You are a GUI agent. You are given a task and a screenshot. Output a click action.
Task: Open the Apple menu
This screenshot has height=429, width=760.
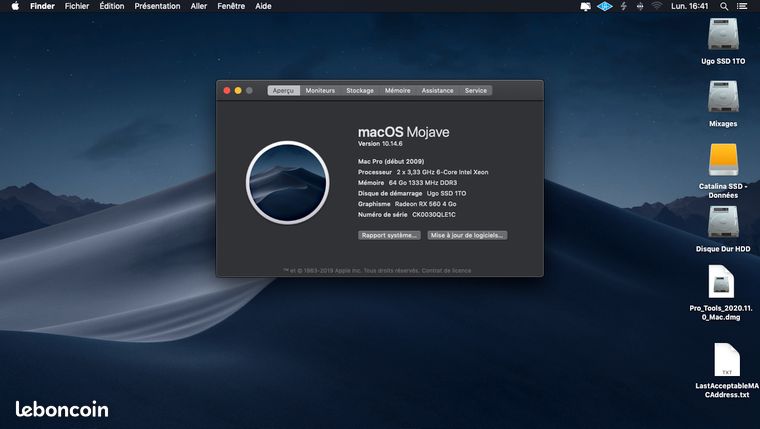15,6
